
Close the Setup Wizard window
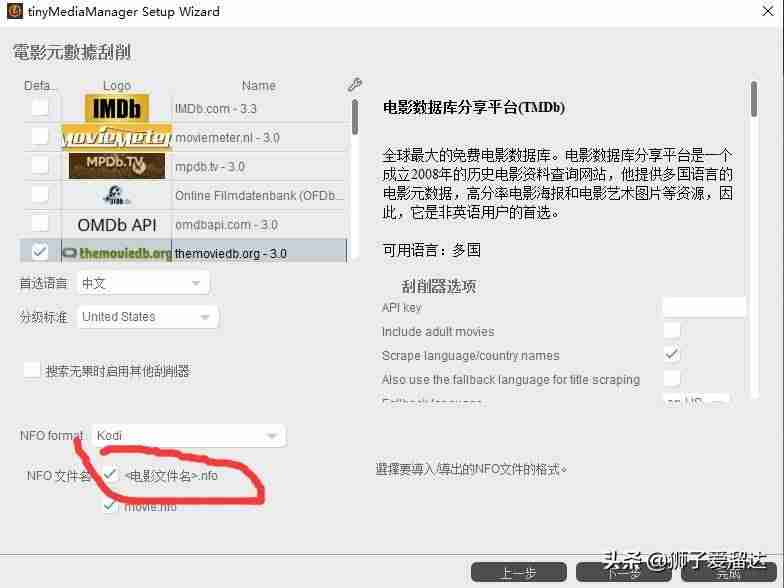[x=768, y=10]
